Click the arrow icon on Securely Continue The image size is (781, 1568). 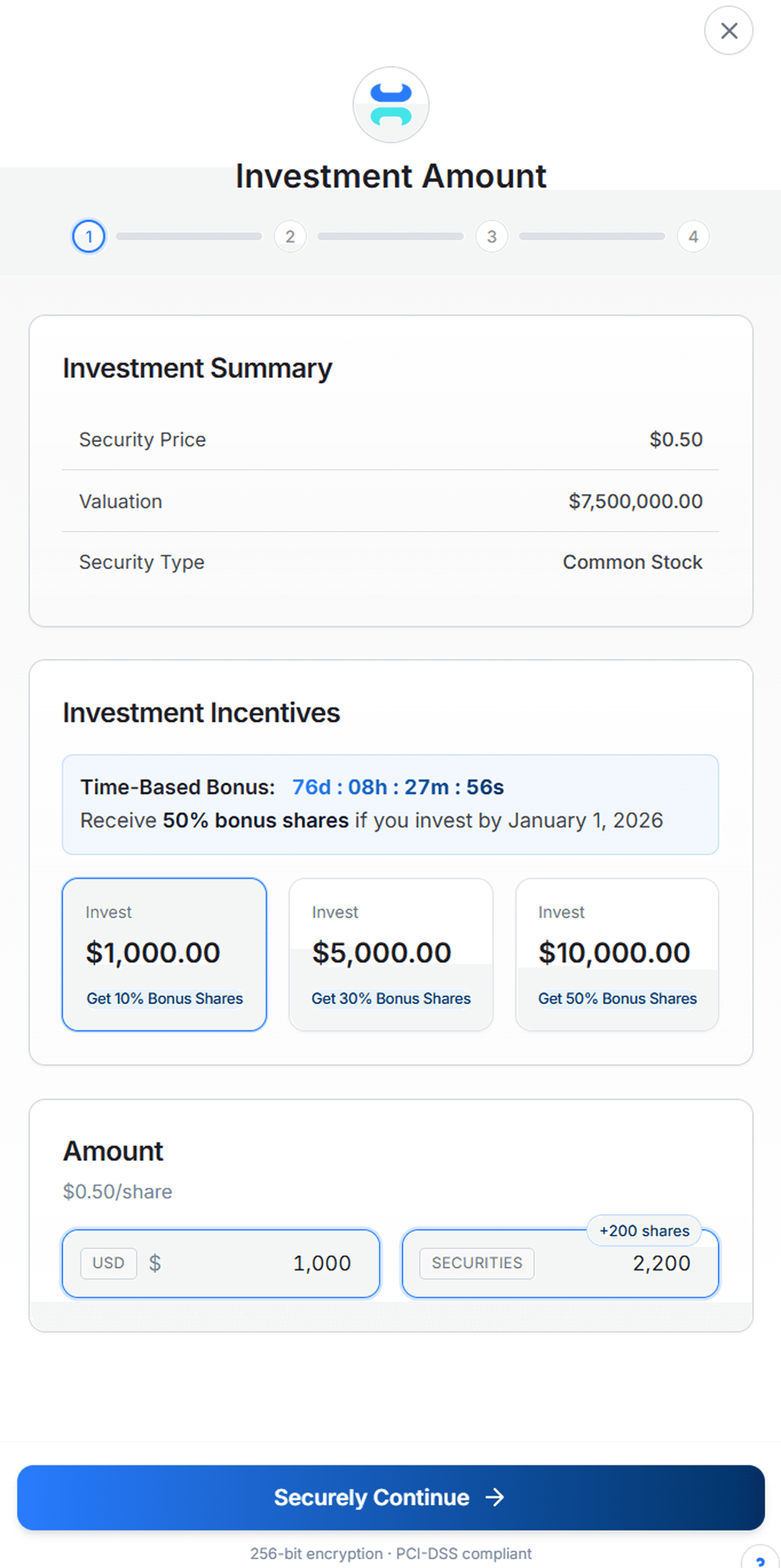click(x=495, y=1497)
